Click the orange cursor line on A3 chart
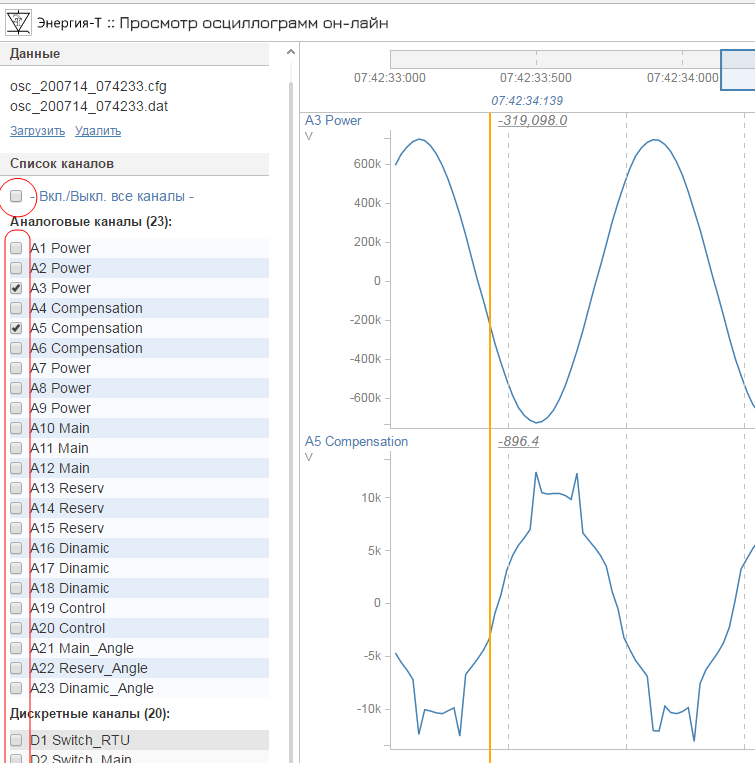 [x=490, y=270]
